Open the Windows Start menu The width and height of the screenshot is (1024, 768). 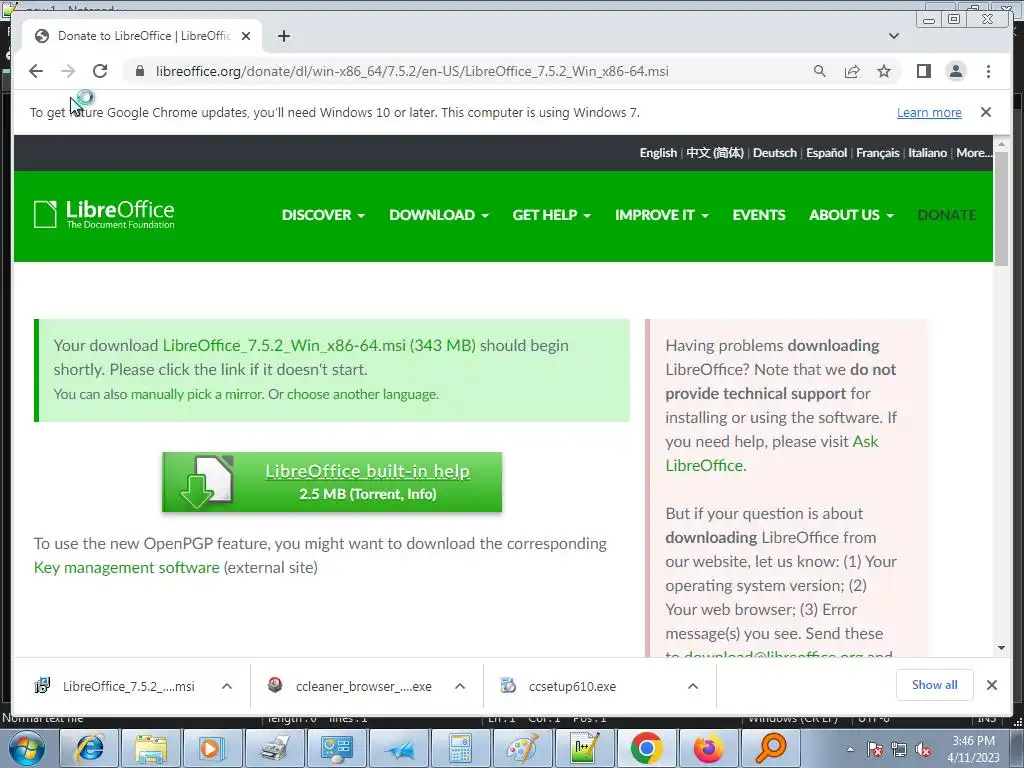27,748
